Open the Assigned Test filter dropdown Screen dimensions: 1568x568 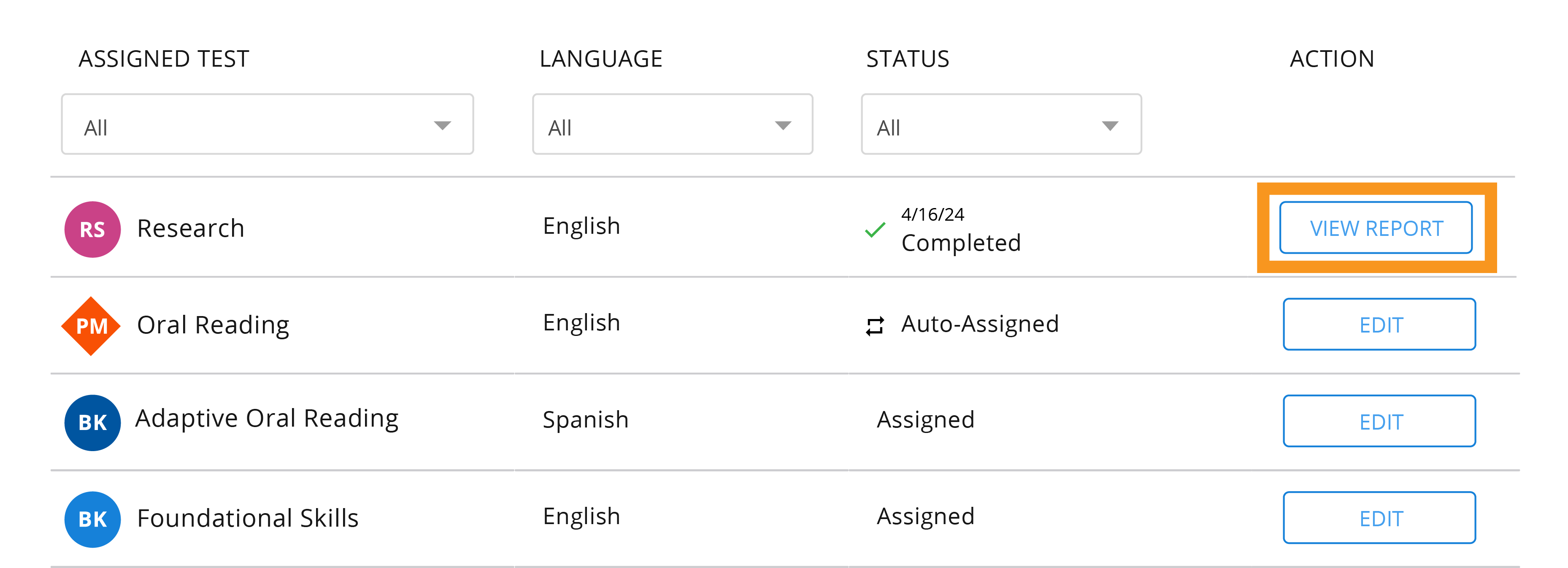[267, 124]
